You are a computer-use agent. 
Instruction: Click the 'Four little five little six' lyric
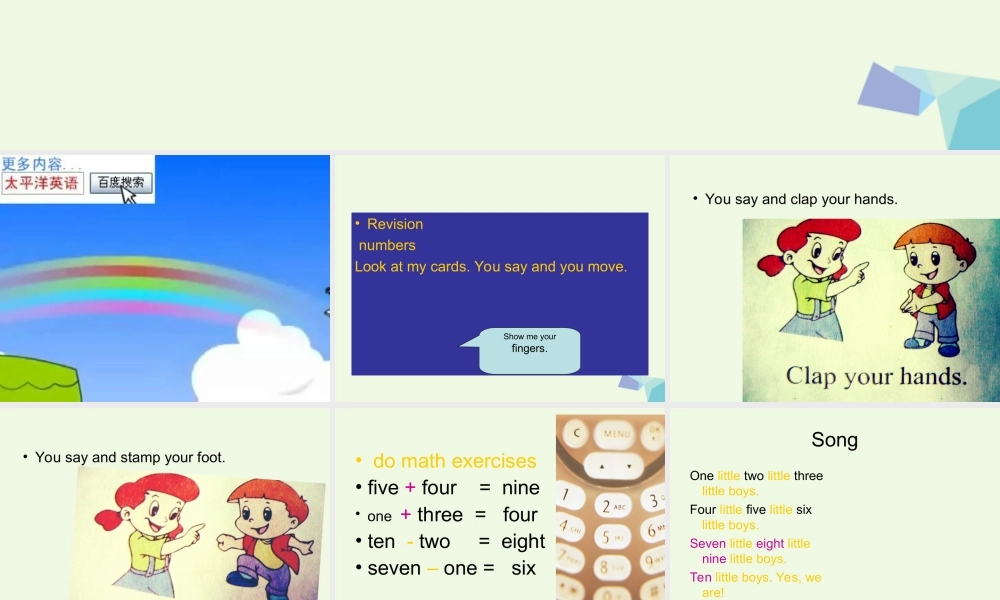coord(751,509)
